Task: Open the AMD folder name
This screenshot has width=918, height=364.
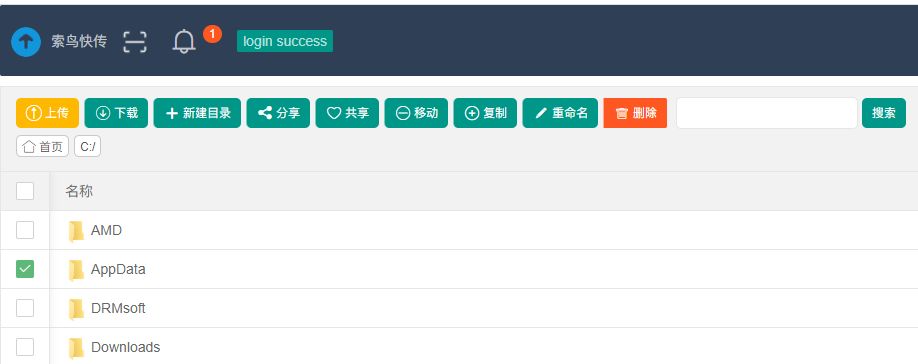Action: click(107, 231)
